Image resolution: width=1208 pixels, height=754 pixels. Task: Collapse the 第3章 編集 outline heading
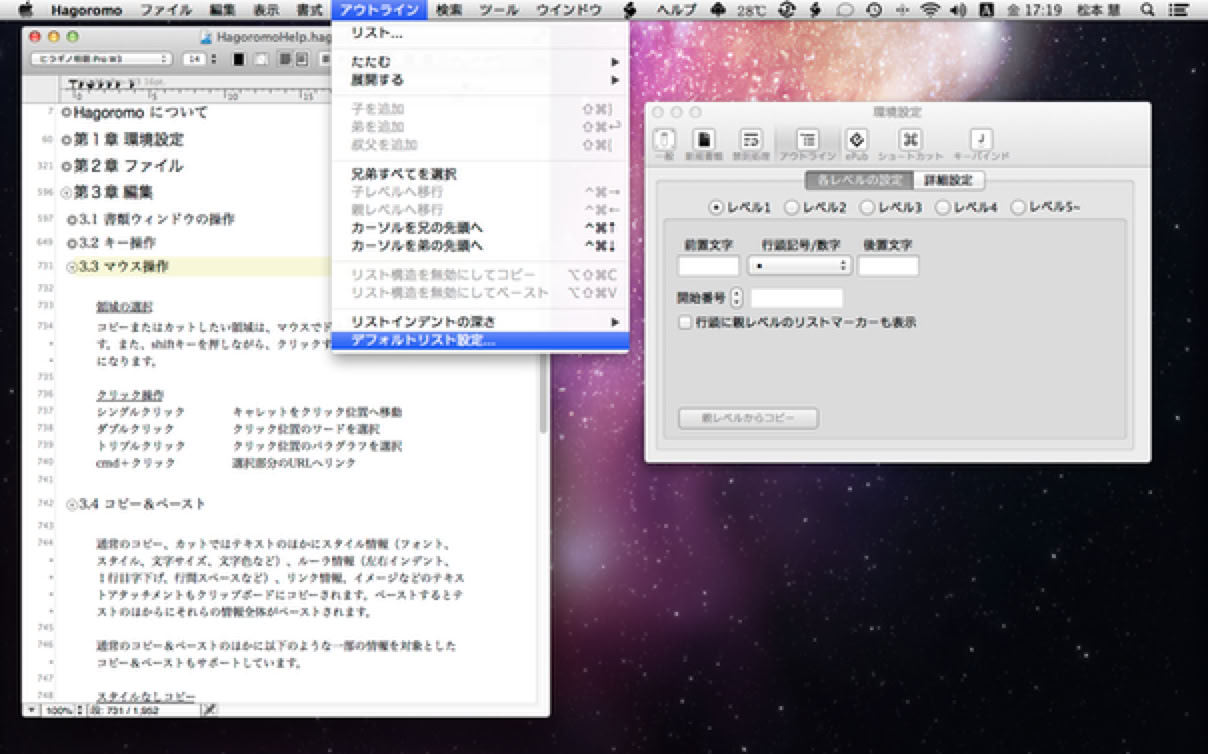(67, 192)
